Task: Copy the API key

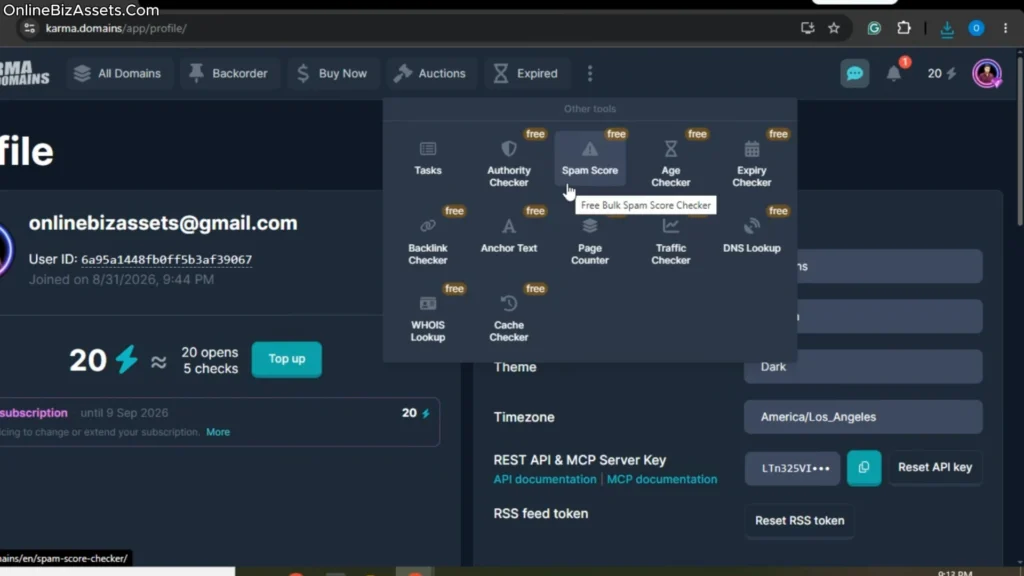Action: [863, 468]
